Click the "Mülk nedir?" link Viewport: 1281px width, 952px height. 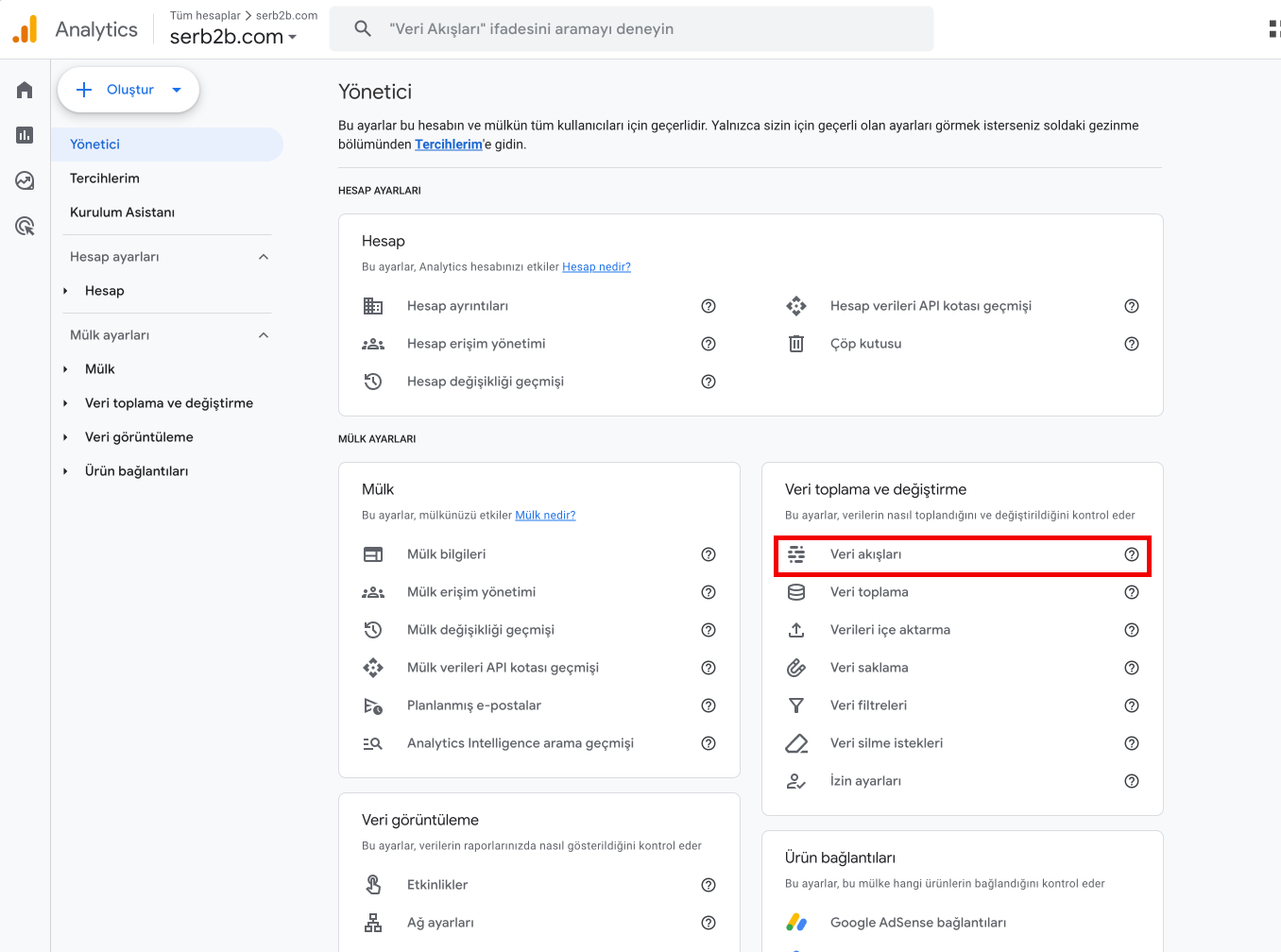(x=545, y=516)
